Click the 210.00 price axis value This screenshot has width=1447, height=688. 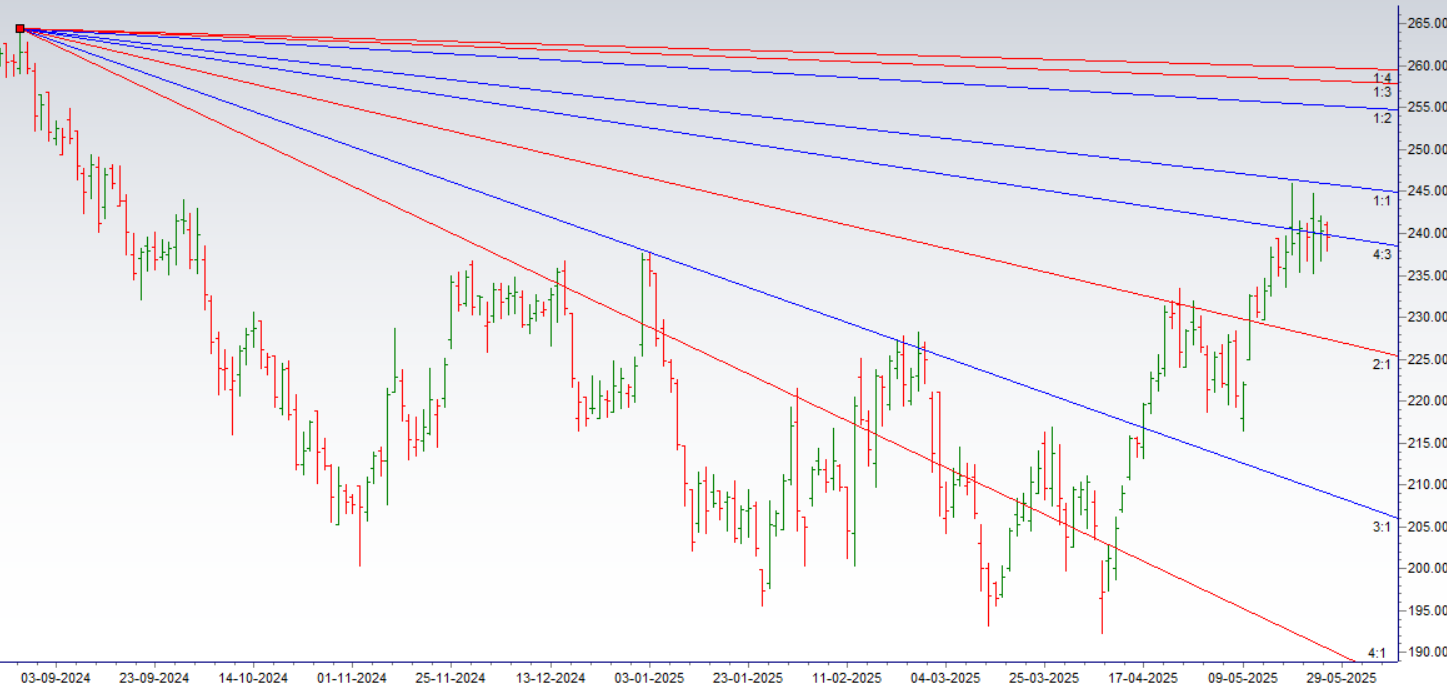1427,484
